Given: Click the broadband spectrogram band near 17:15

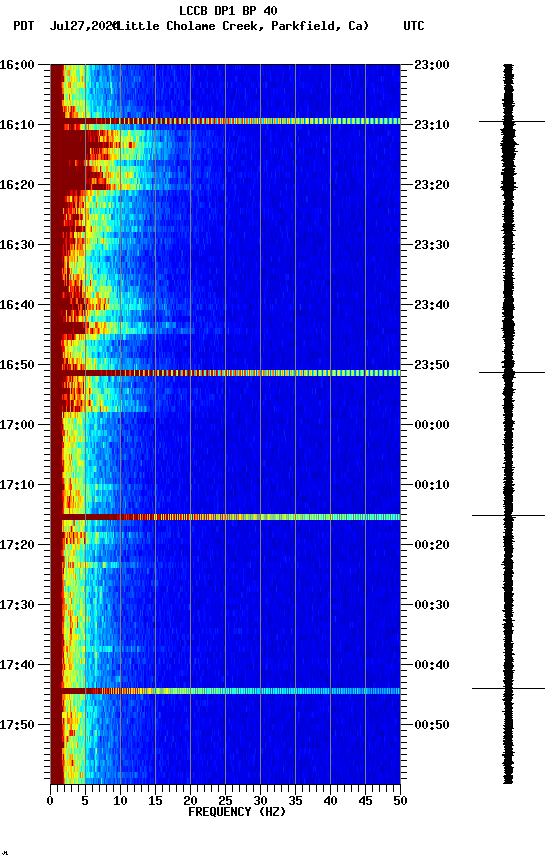Looking at the screenshot, I should (225, 517).
